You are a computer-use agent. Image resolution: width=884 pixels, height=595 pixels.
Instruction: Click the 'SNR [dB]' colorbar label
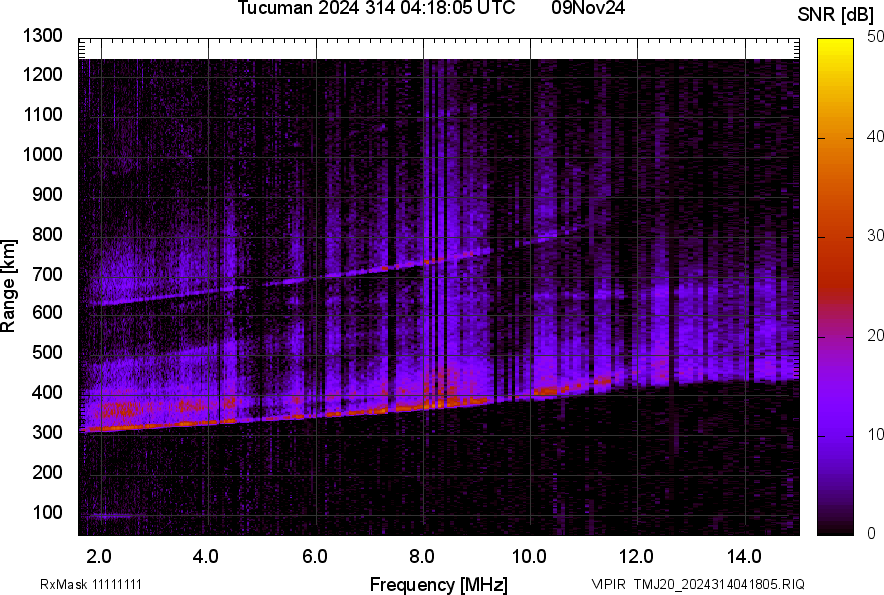click(838, 14)
